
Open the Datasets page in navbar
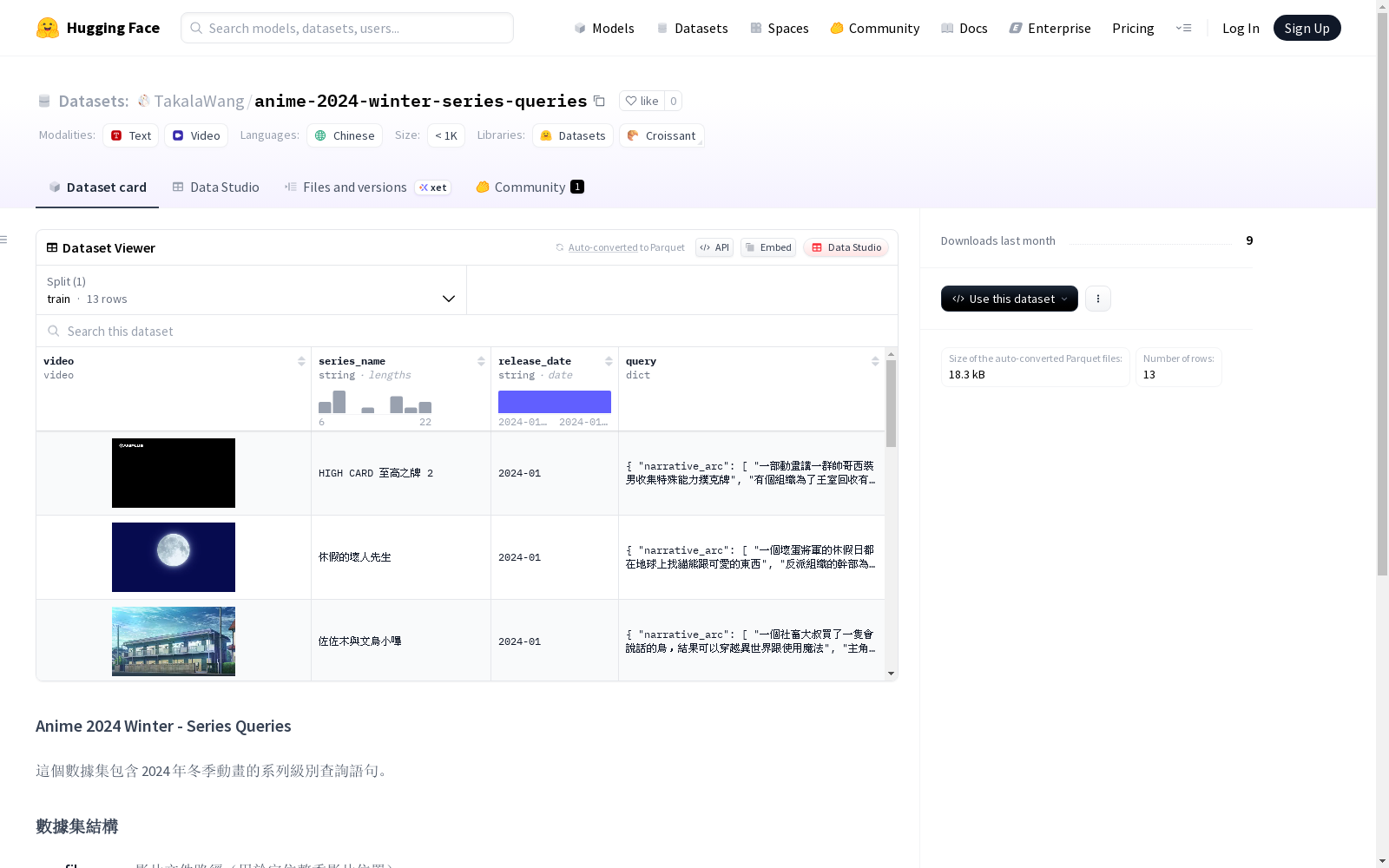pos(692,28)
